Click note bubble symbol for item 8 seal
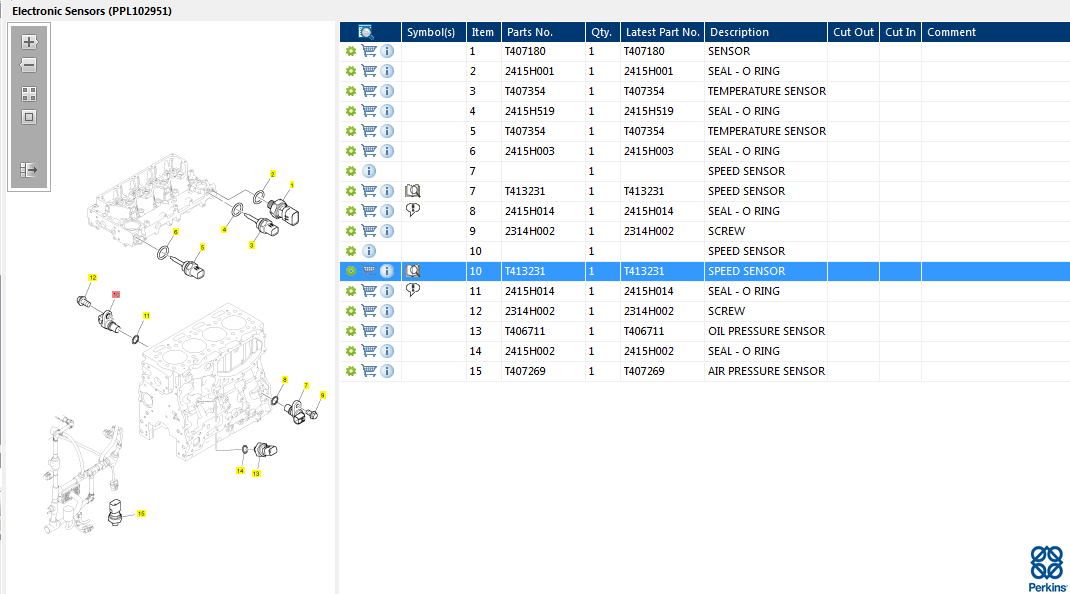Screen dimensions: 1070x594 (x=413, y=210)
